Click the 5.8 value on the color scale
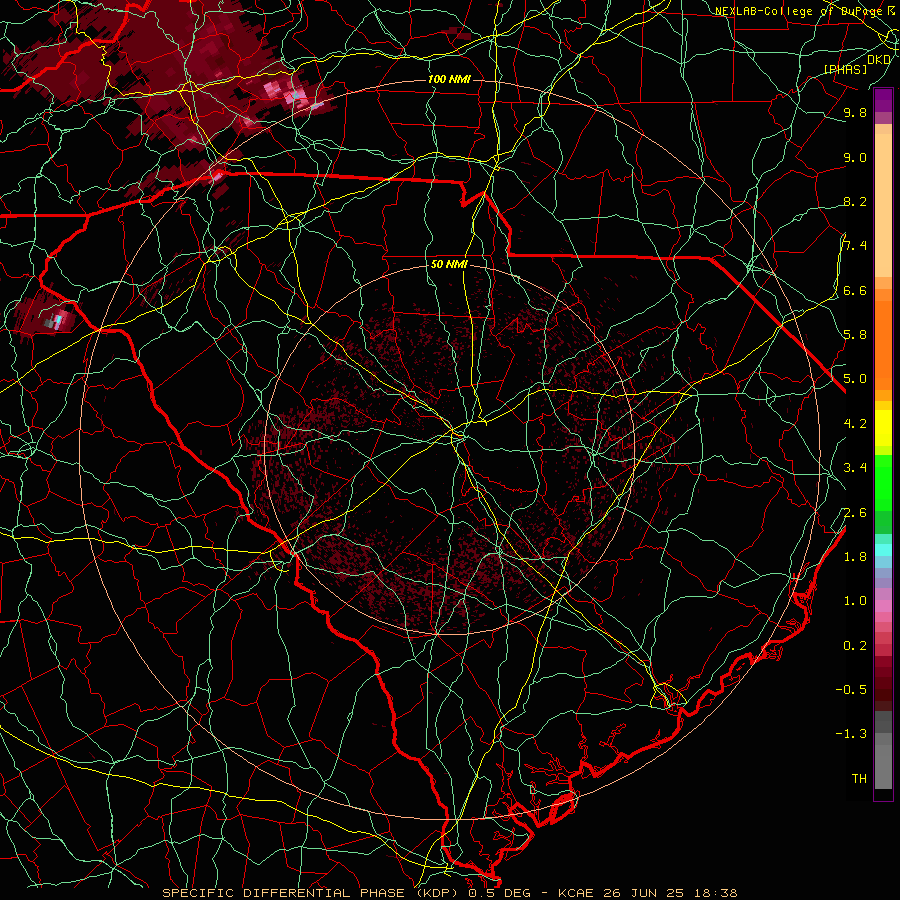Image resolution: width=900 pixels, height=900 pixels. (855, 334)
